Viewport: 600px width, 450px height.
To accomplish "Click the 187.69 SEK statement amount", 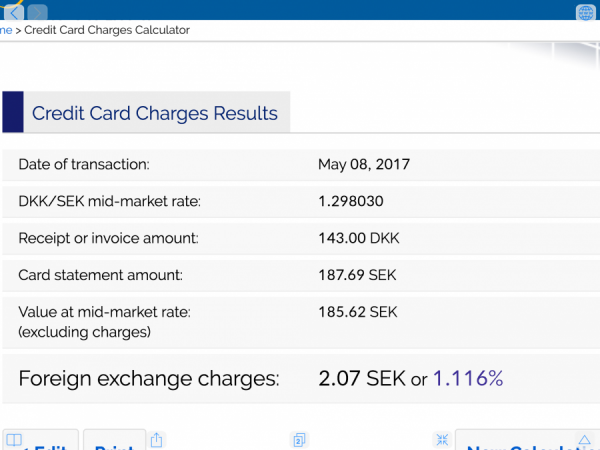I will pyautogui.click(x=357, y=274).
